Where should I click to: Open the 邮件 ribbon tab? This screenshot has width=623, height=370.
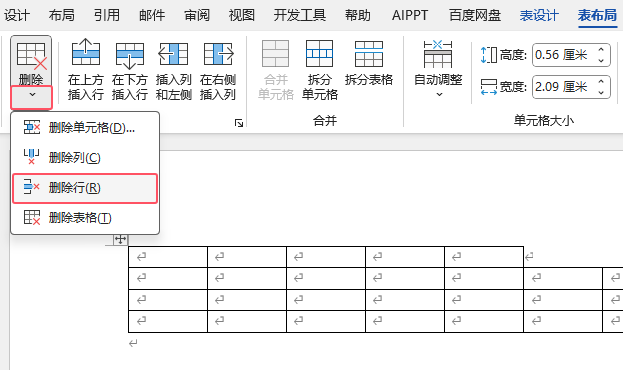coord(152,15)
